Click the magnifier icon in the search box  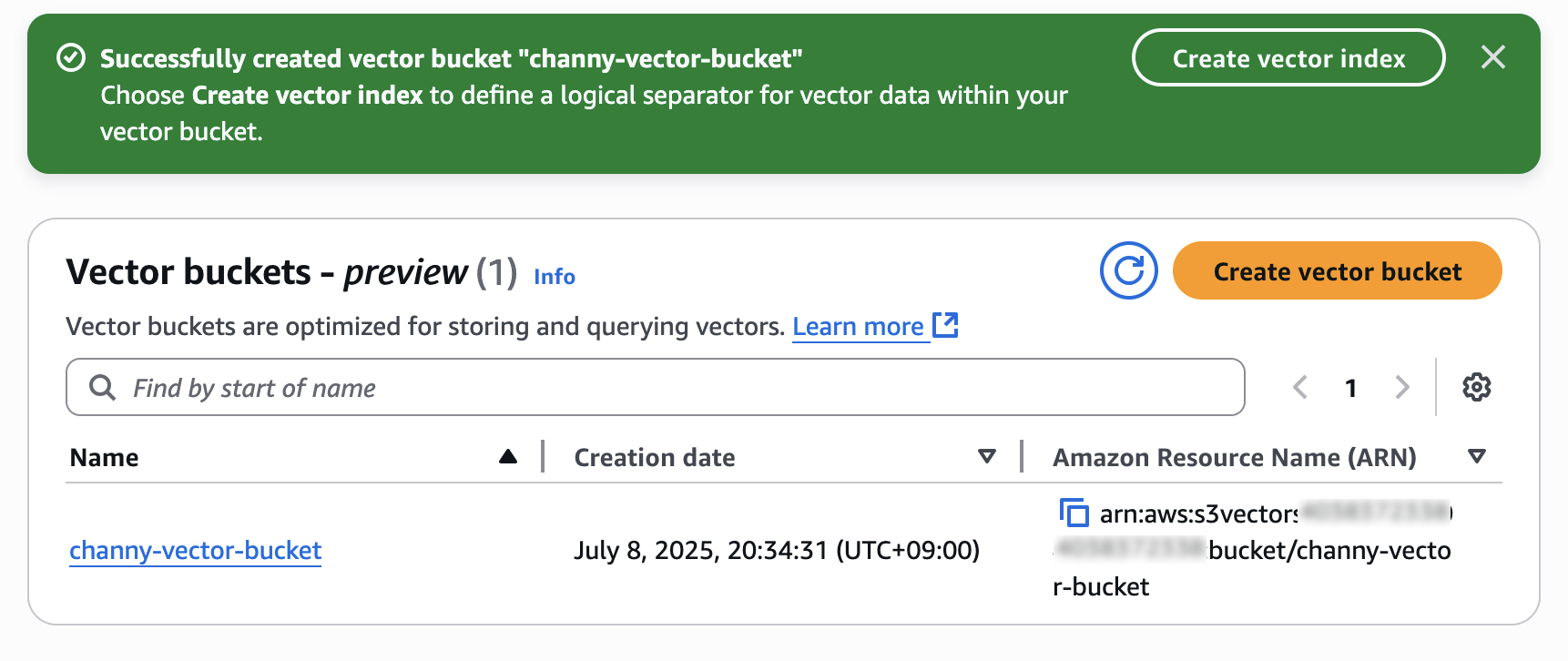[102, 387]
